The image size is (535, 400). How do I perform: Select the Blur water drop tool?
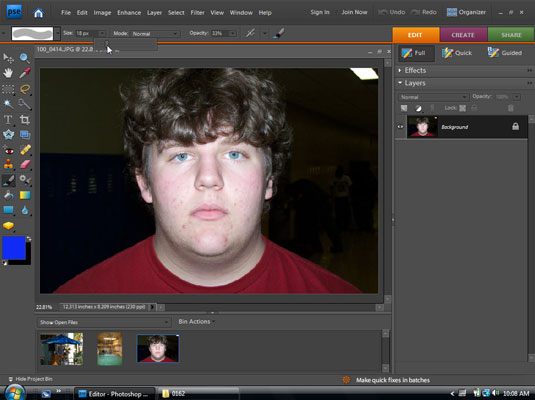(x=25, y=210)
